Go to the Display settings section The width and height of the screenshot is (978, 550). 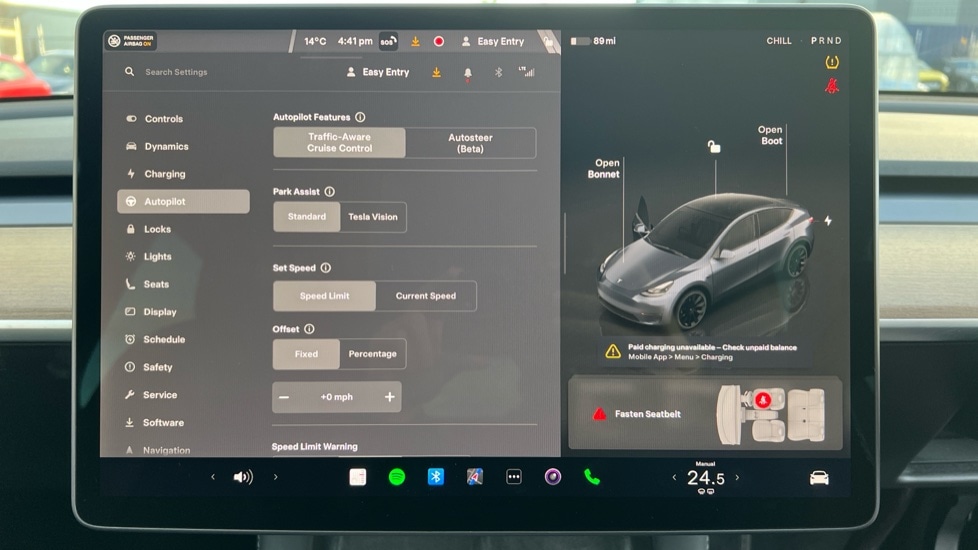[x=159, y=312]
